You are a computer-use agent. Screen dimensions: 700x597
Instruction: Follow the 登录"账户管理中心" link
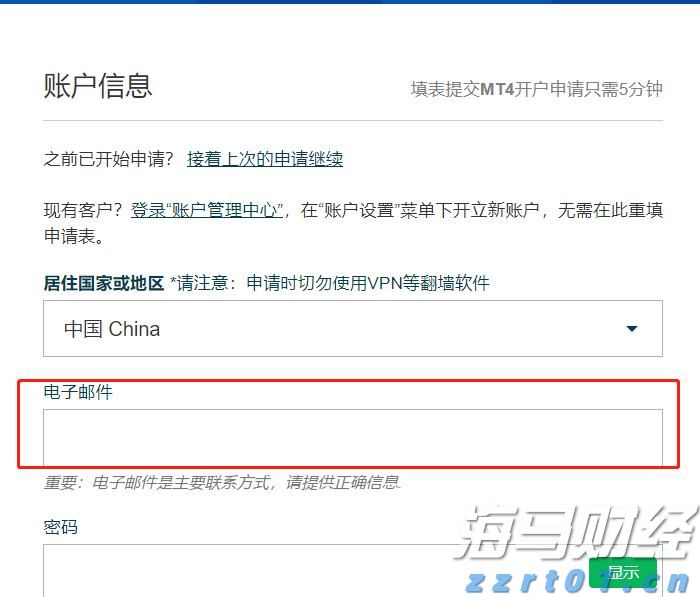point(207,210)
